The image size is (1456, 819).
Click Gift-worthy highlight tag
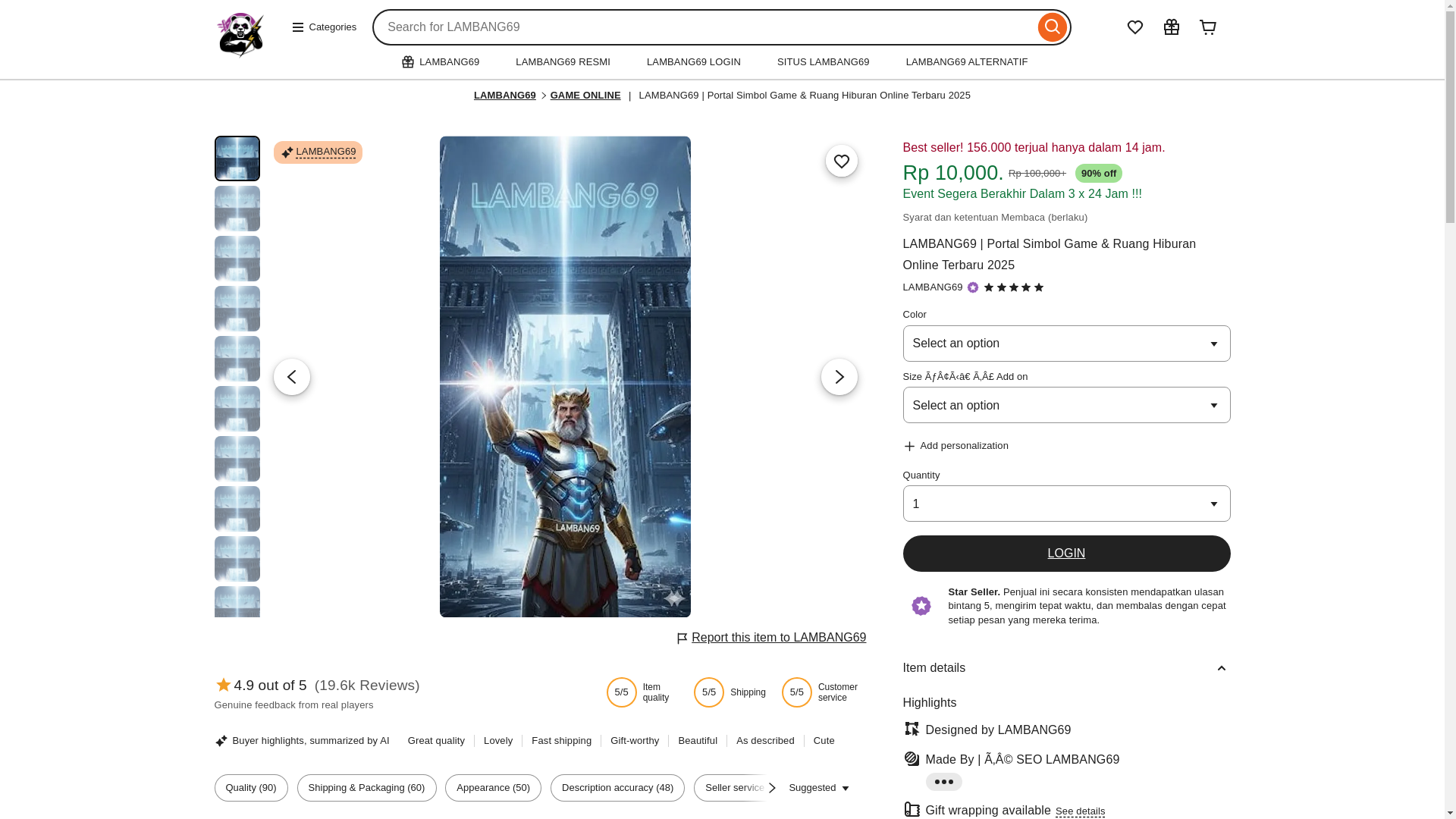coord(635,741)
